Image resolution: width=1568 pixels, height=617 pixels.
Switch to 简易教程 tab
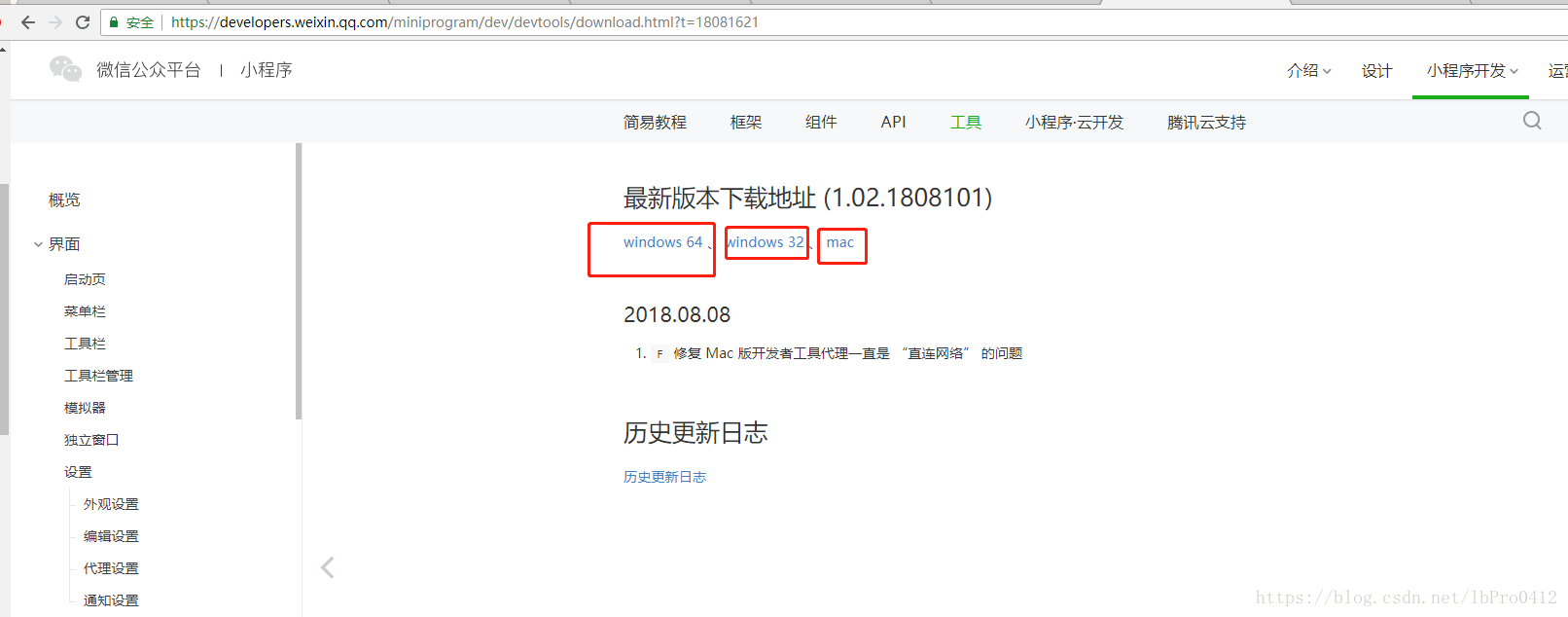(x=655, y=123)
